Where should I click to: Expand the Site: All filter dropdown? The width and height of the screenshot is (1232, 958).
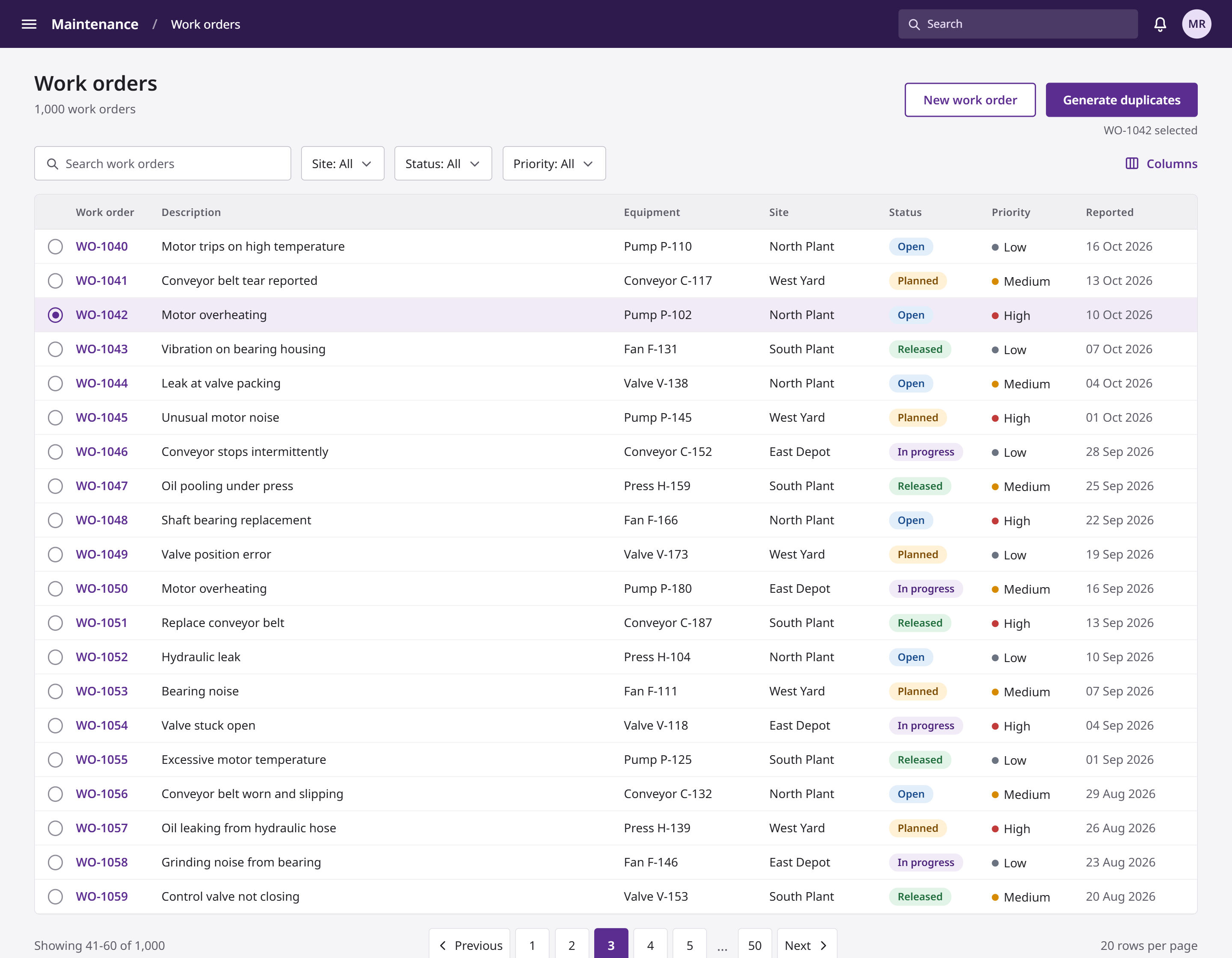point(342,163)
